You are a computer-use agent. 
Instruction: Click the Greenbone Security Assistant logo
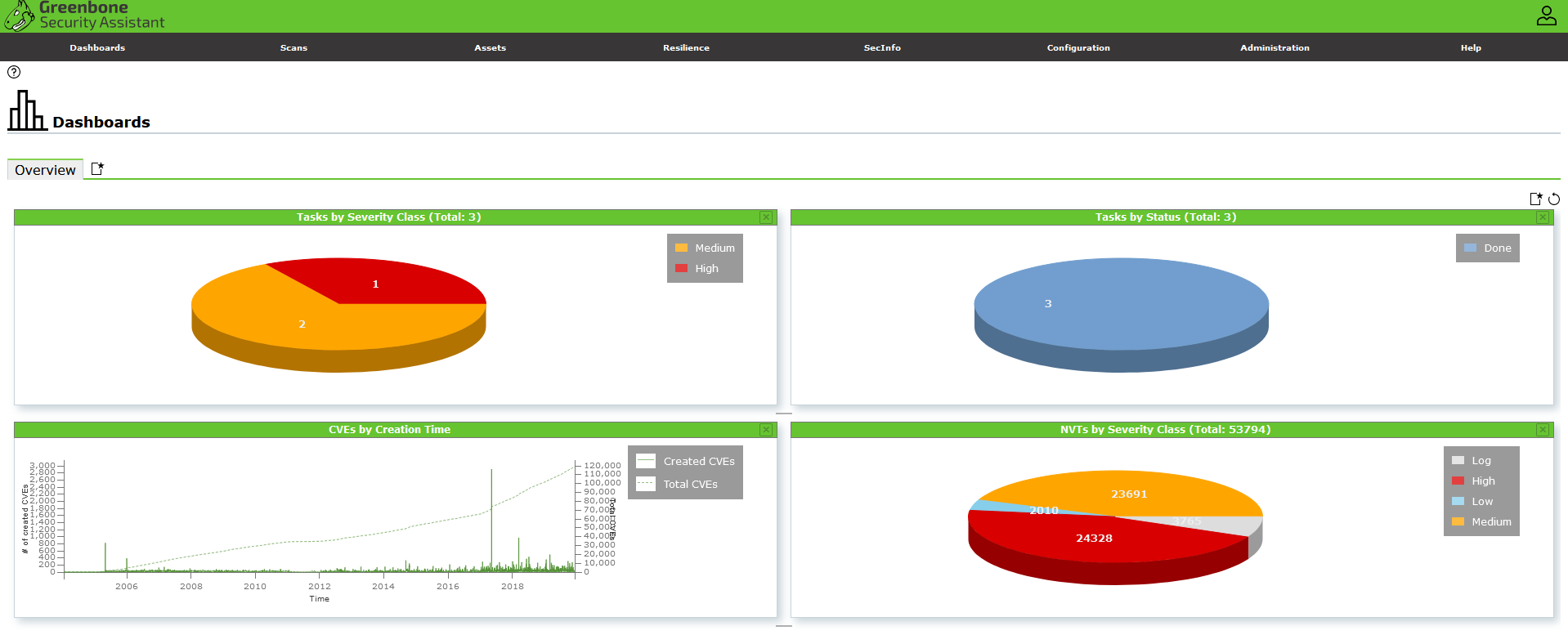tap(85, 16)
